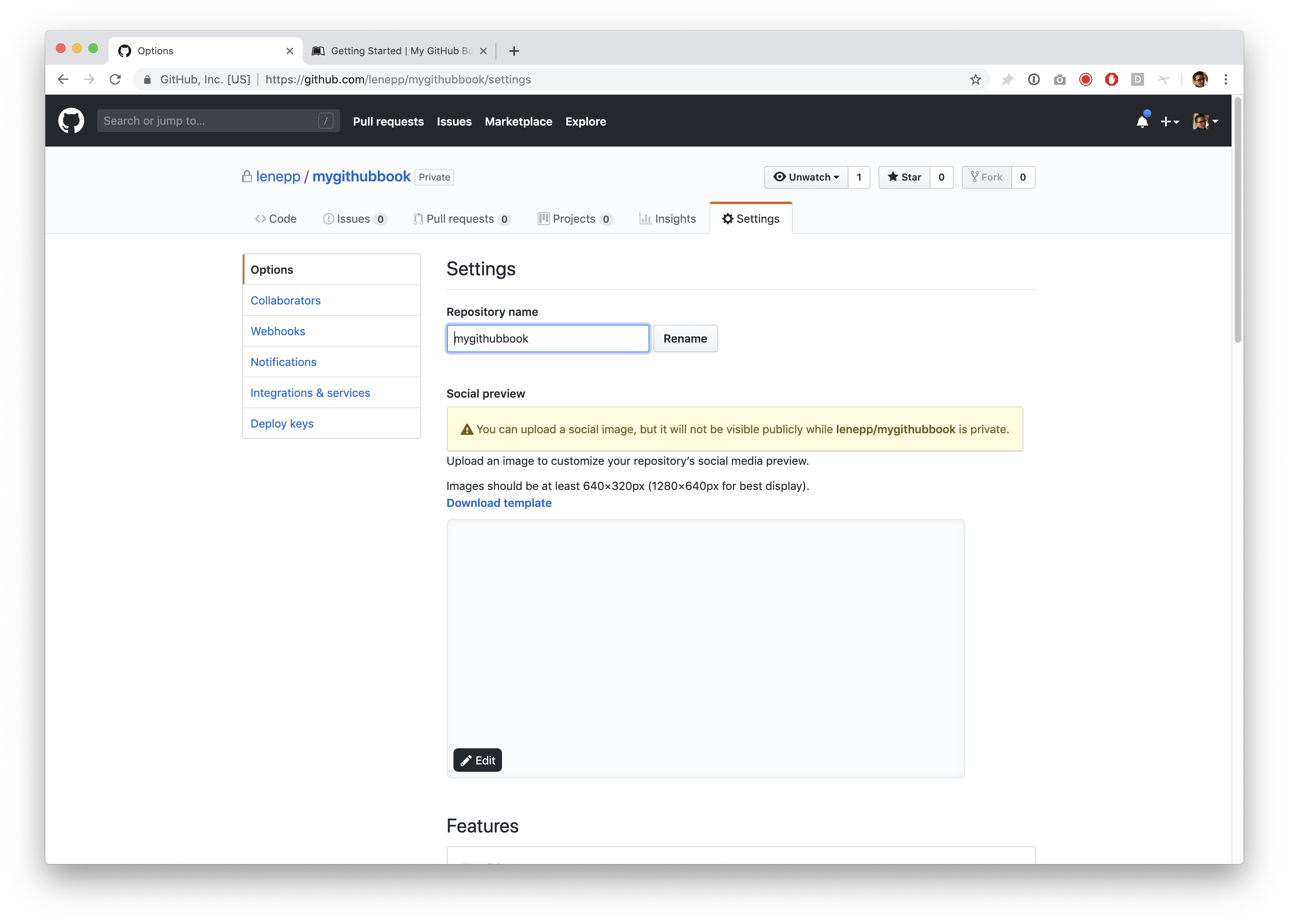Screen dimensions: 1289x924
Task: Click the slash shortcut icon in search
Action: pyautogui.click(x=325, y=121)
